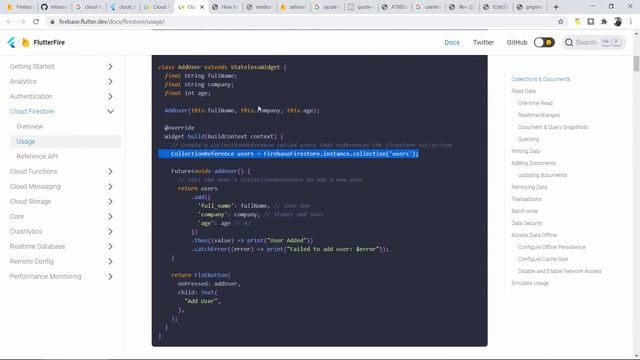Click the page vertical scrollbar thumb
The width and height of the screenshot is (640, 360).
pos(636,64)
